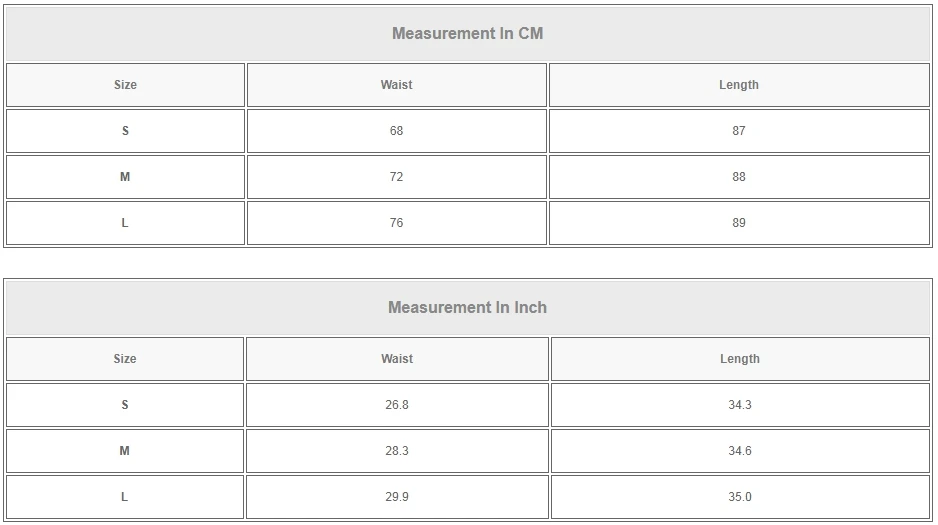Click the S size cell in CM table
The height and width of the screenshot is (525, 938).
pyautogui.click(x=125, y=131)
